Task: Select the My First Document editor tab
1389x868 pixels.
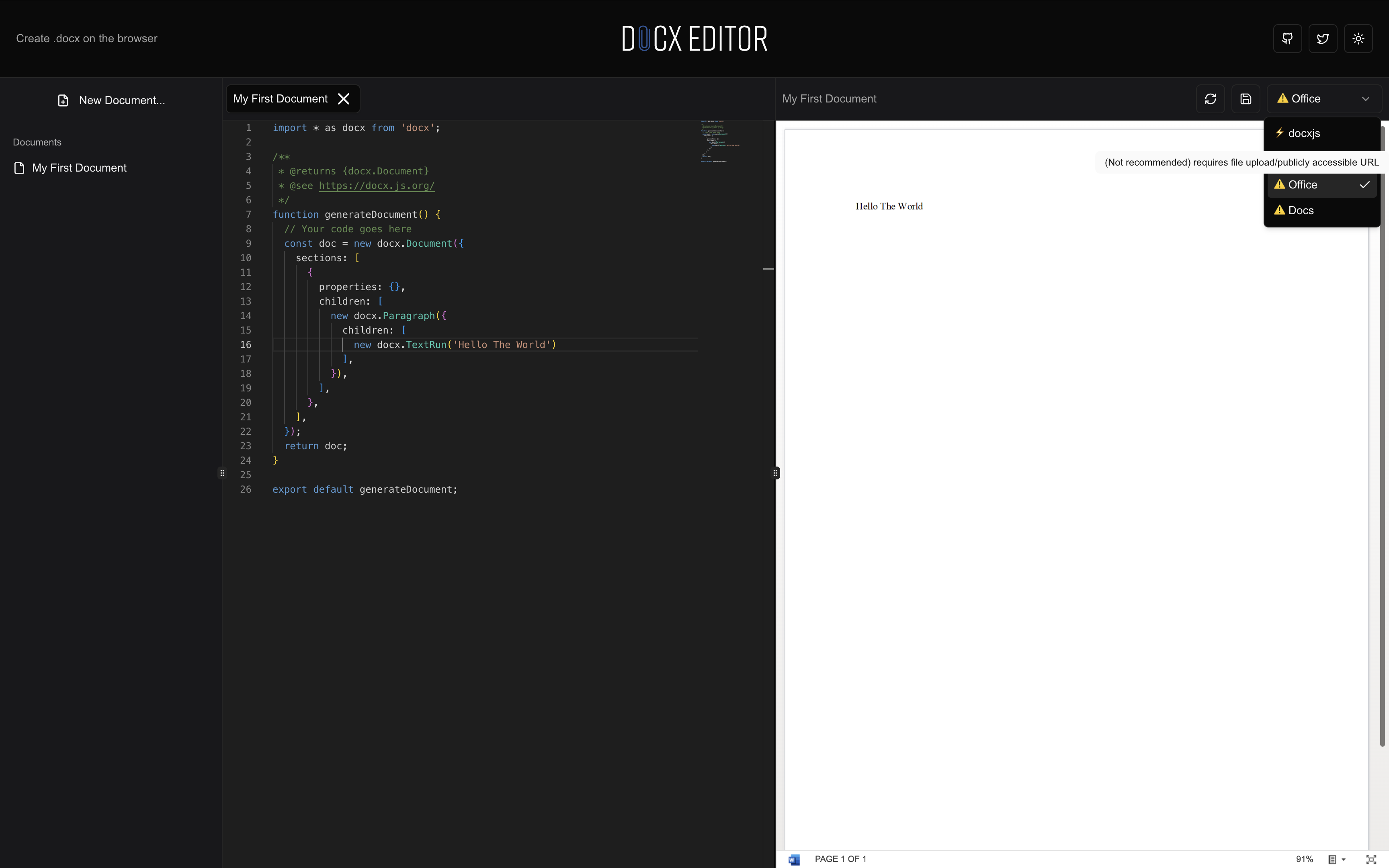Action: 281,99
